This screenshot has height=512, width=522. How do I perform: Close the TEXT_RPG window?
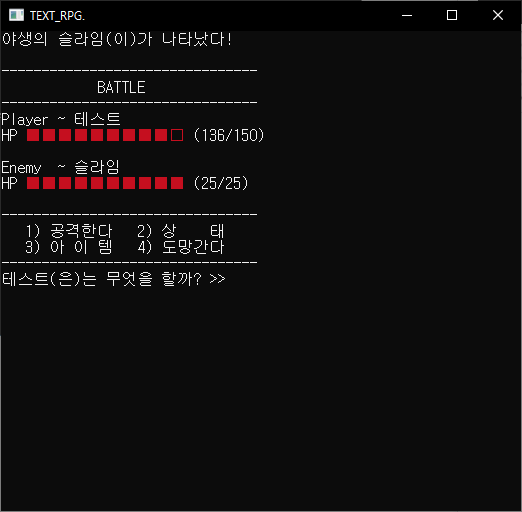[498, 15]
